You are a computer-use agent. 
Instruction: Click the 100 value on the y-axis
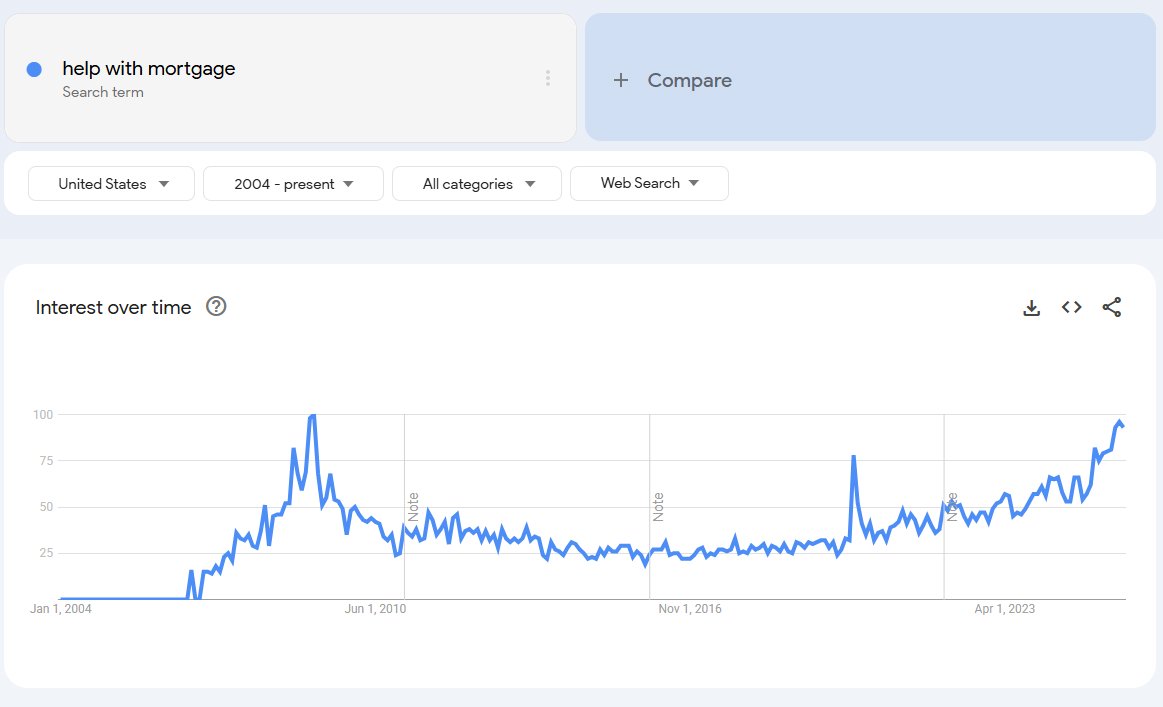pos(43,415)
